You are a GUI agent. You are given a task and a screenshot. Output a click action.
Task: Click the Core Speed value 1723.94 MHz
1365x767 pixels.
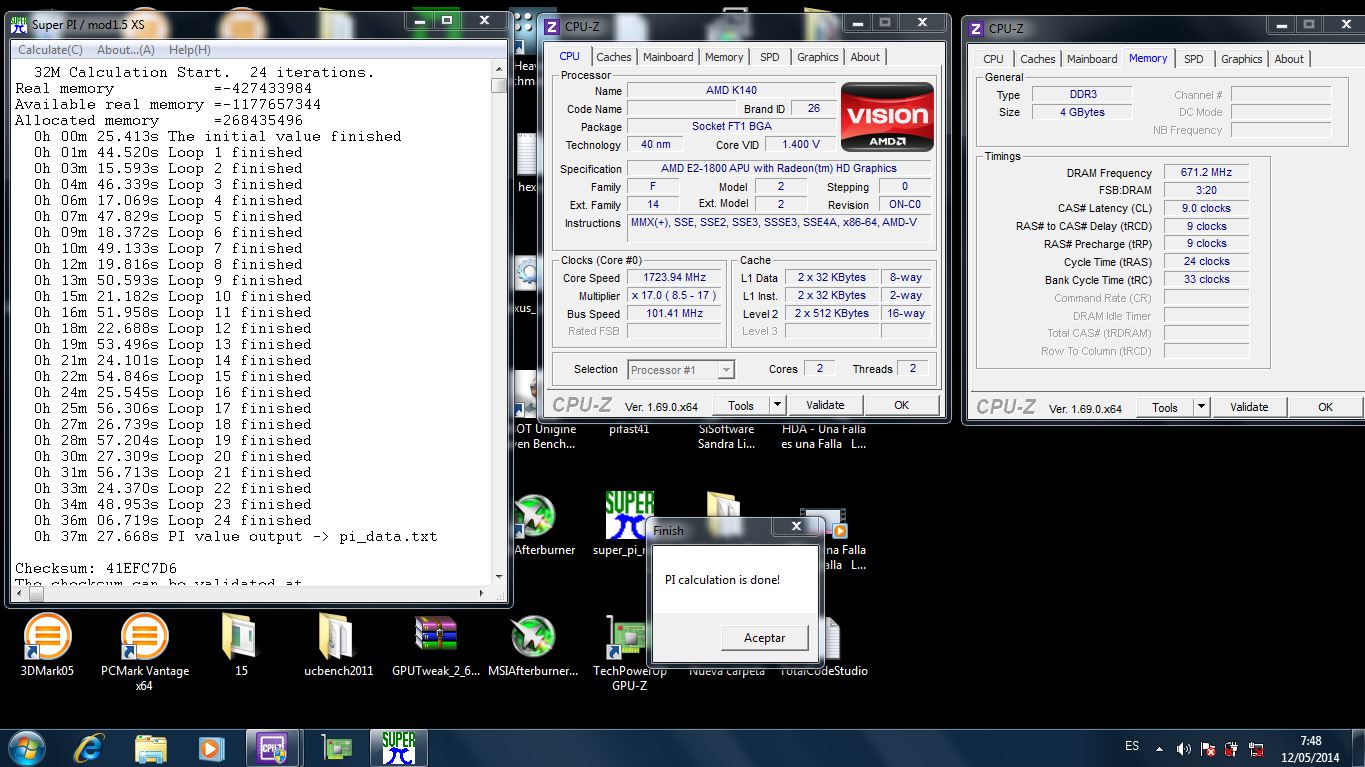coord(675,278)
